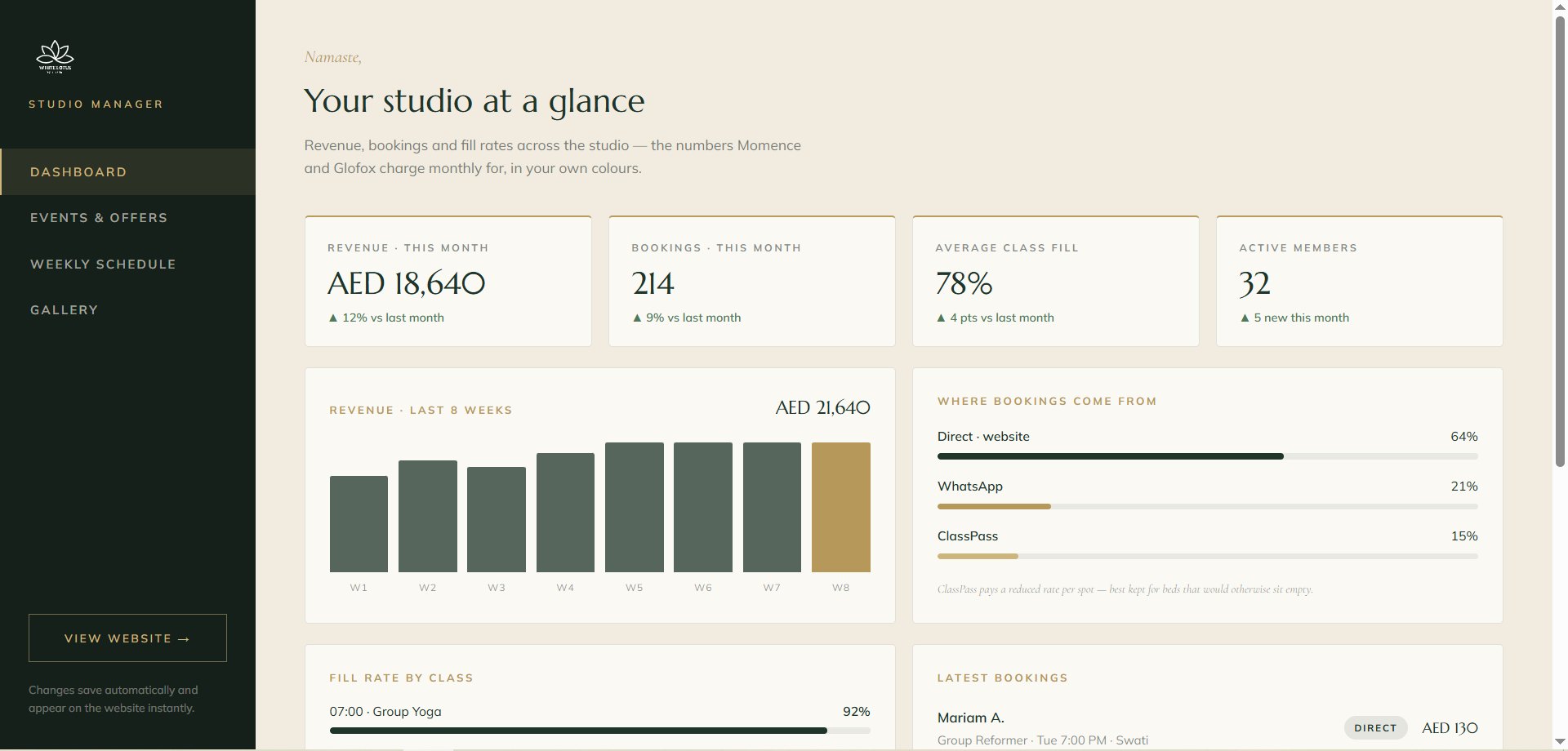
Task: Click the W1 revenue bar
Action: 359,524
